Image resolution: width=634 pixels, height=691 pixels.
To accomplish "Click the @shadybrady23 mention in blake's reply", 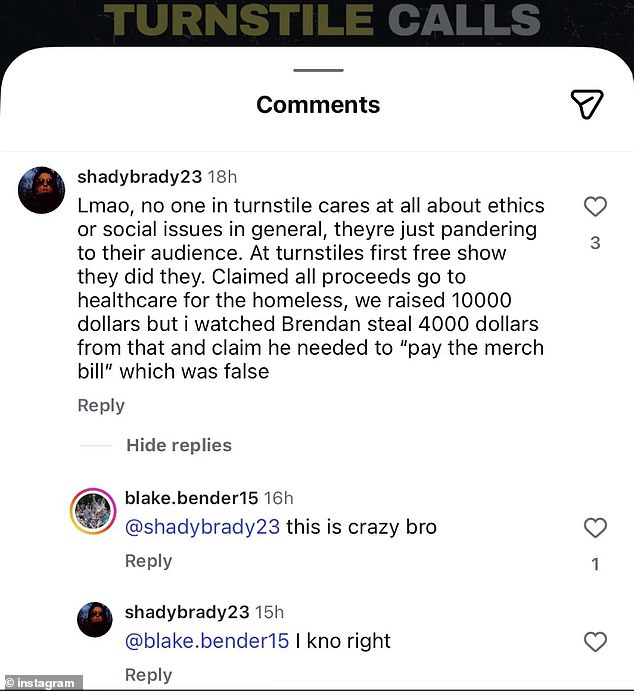I will [x=202, y=527].
